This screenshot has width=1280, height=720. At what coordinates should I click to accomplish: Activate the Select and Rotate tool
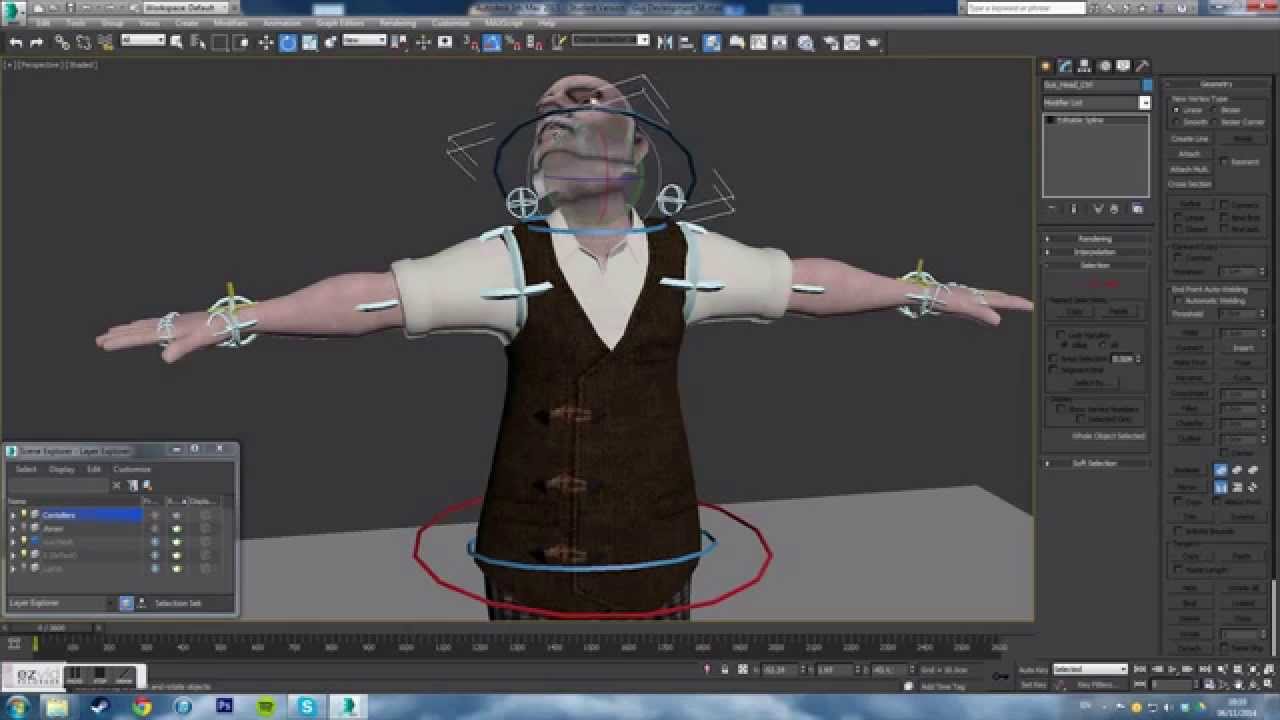[288, 42]
